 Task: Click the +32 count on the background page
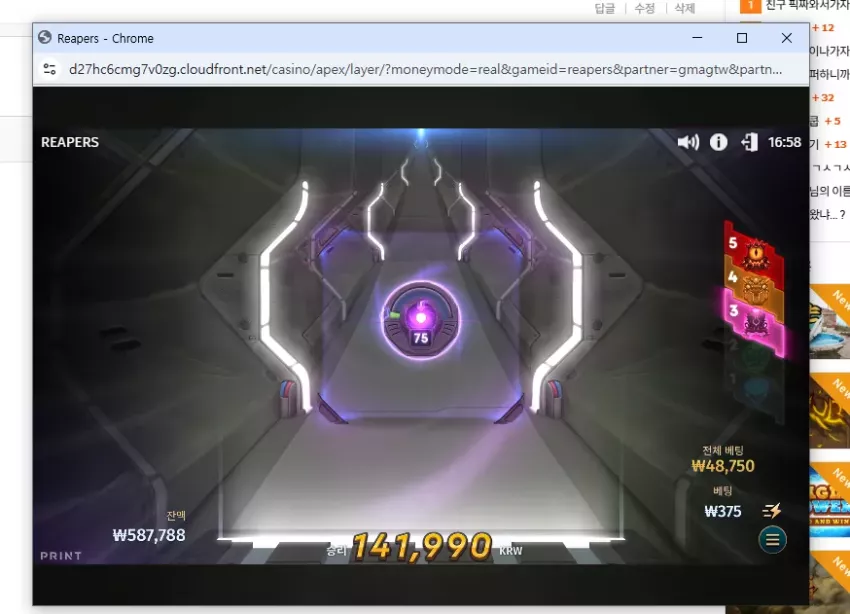click(823, 98)
